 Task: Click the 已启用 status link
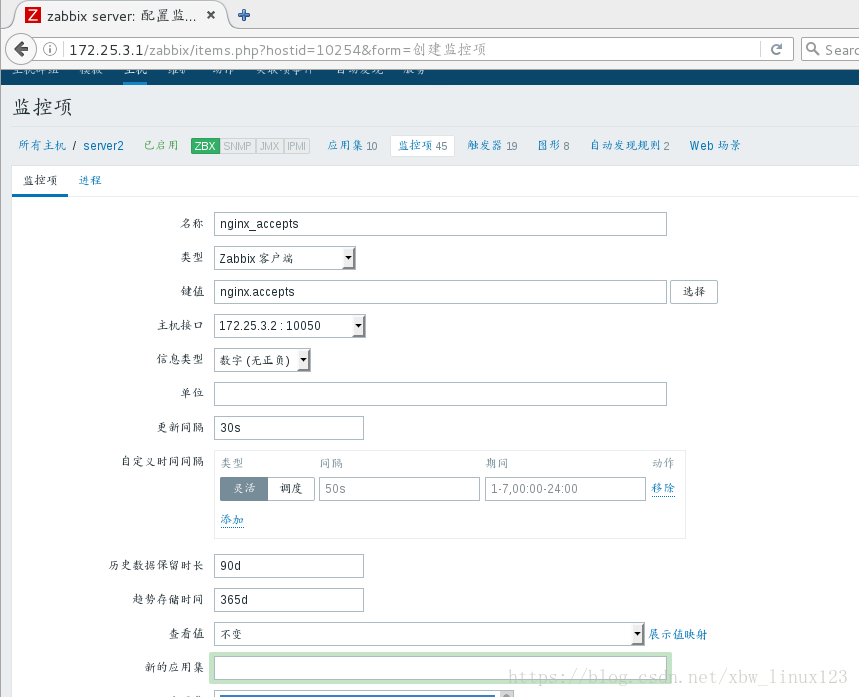pos(161,145)
